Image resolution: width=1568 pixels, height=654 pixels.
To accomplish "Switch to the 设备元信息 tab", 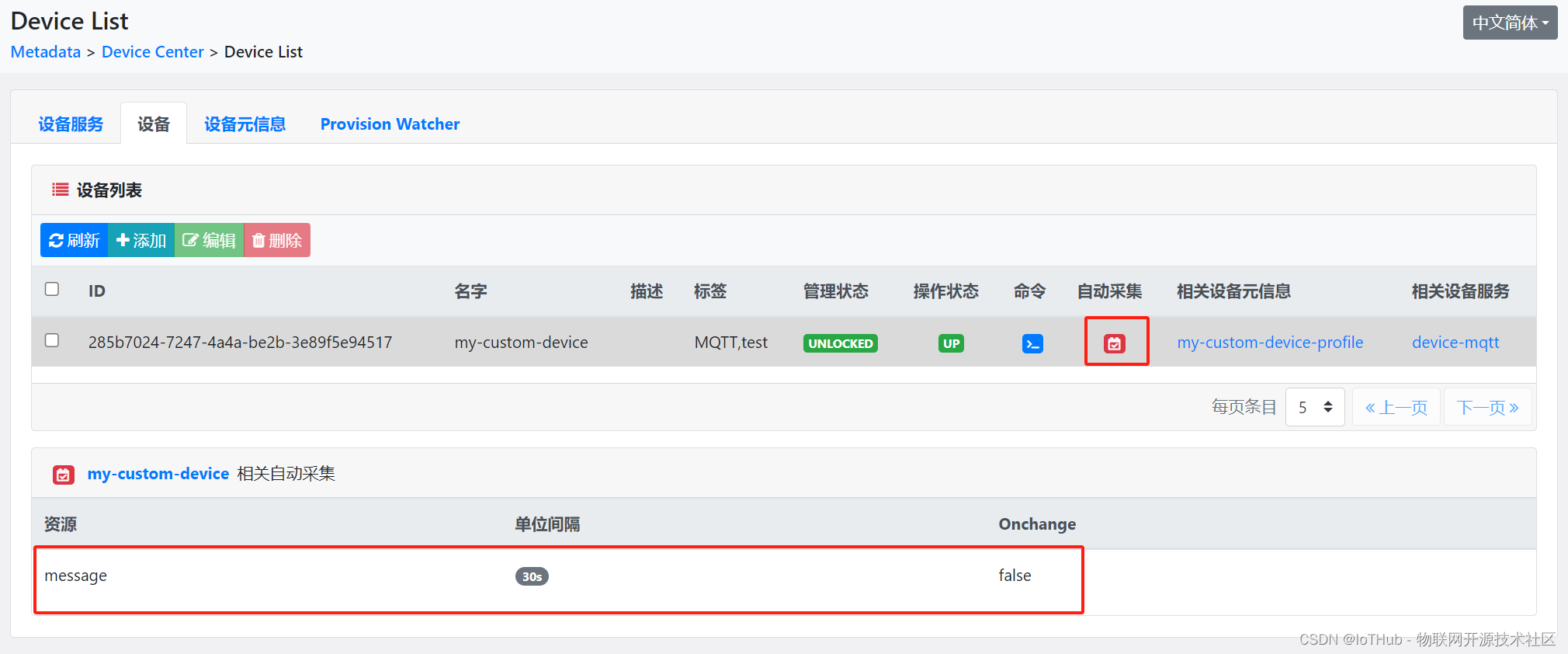I will [245, 124].
